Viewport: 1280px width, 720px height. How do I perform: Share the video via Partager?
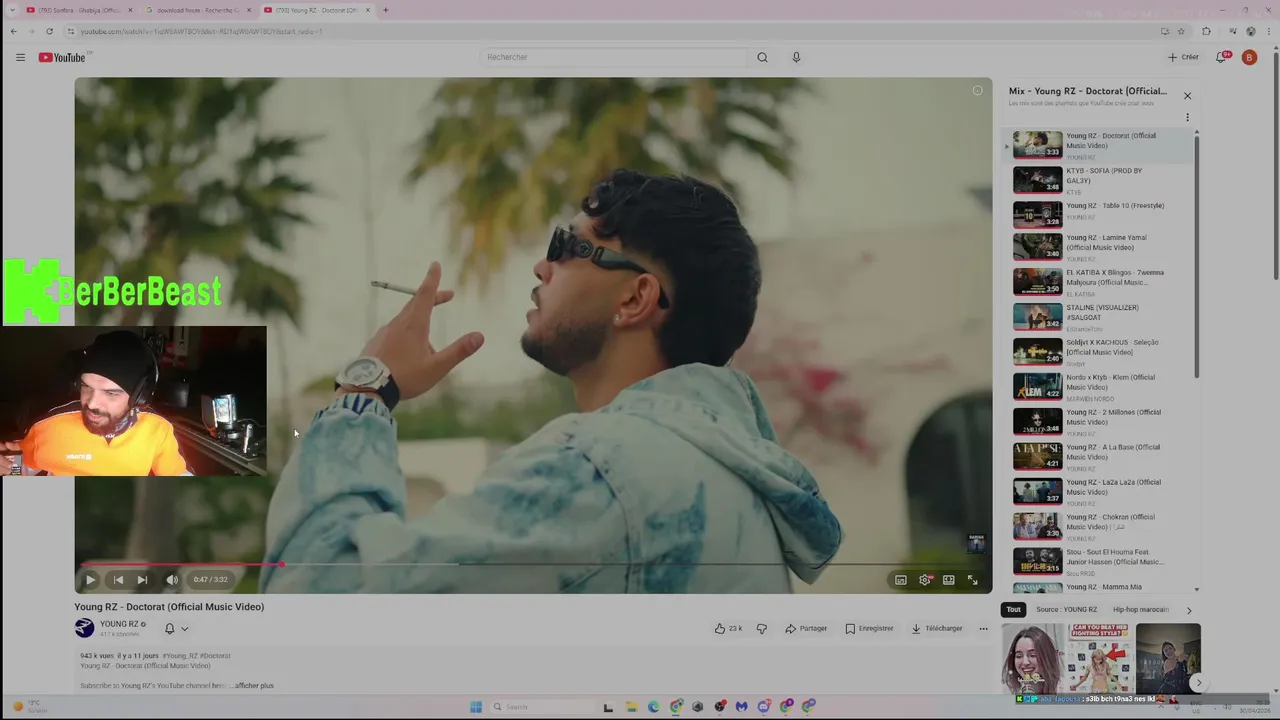click(806, 628)
